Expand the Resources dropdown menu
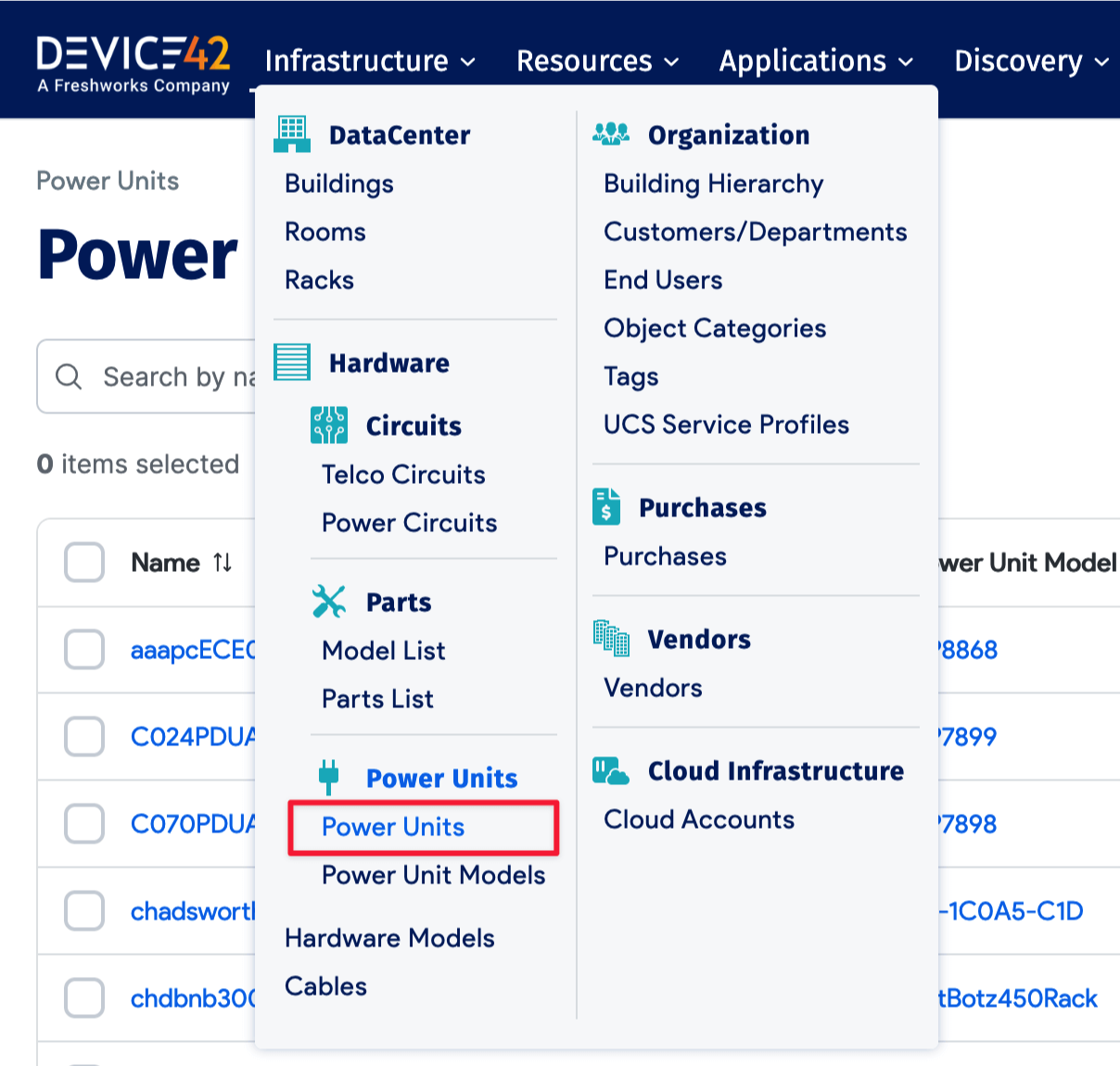The width and height of the screenshot is (1120, 1066). pos(597,61)
